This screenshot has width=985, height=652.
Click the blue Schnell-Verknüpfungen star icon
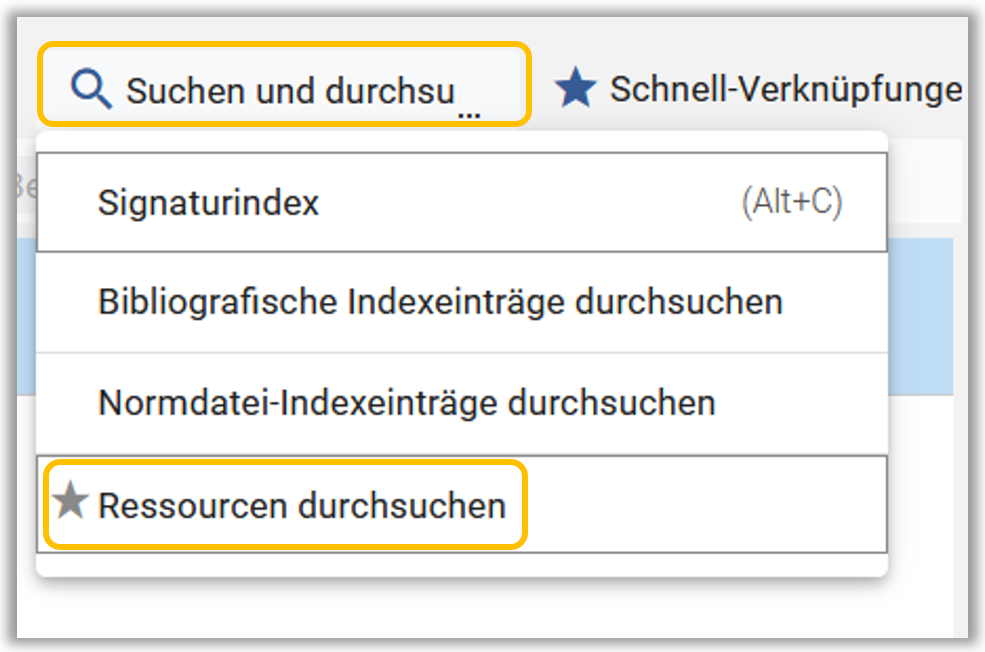pyautogui.click(x=575, y=87)
